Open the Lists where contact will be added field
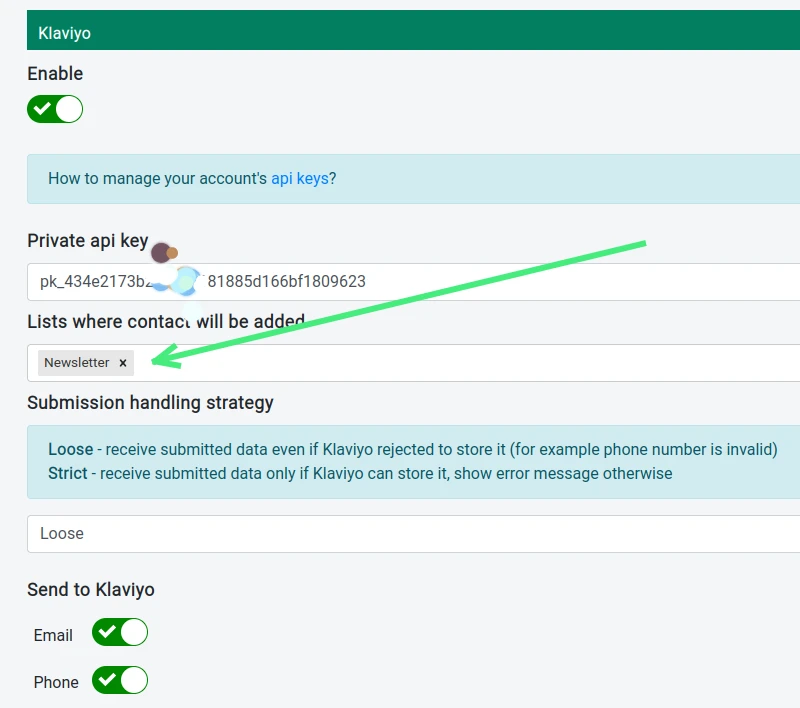The image size is (800, 708). (413, 363)
